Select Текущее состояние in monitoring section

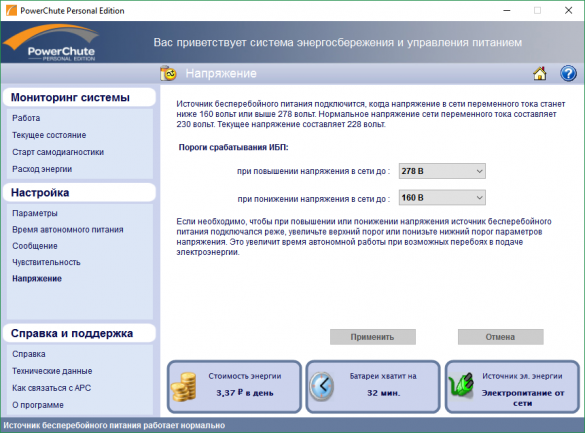click(49, 135)
